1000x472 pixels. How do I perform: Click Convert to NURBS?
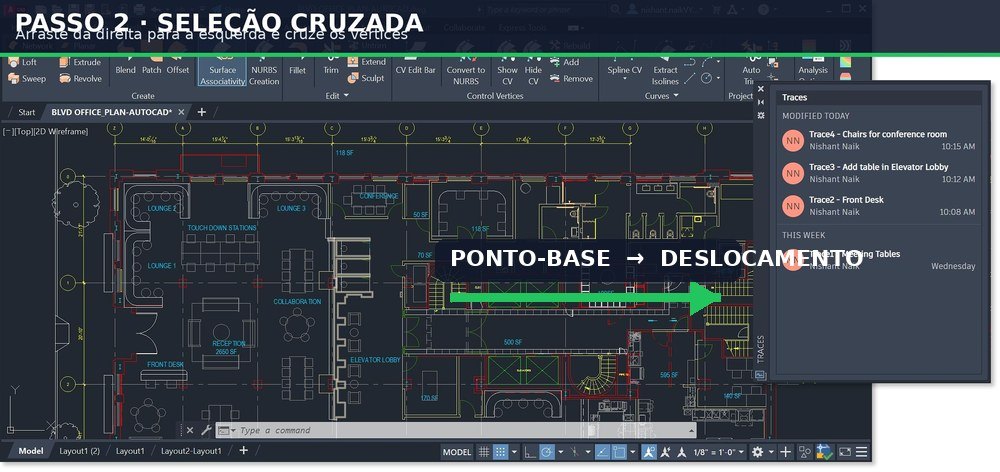[x=466, y=73]
